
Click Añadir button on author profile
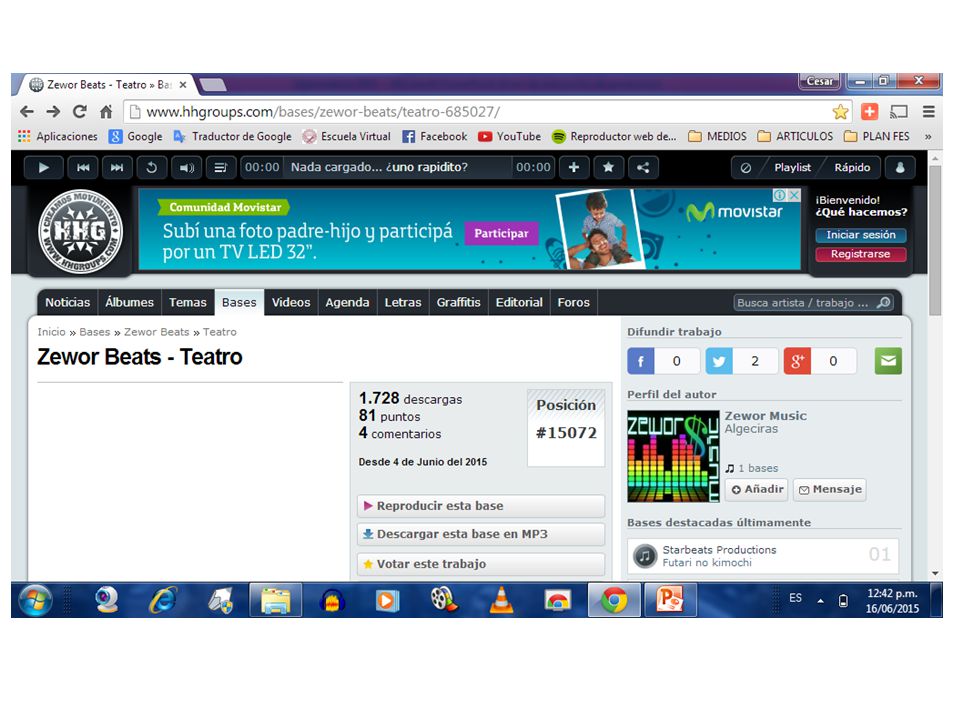(757, 489)
